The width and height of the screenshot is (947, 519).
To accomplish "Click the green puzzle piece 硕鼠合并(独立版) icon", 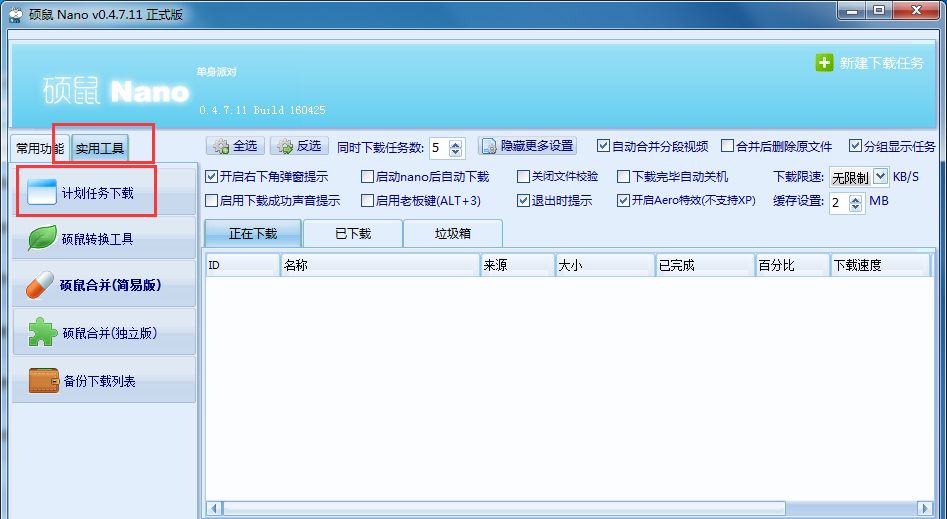I will (43, 332).
